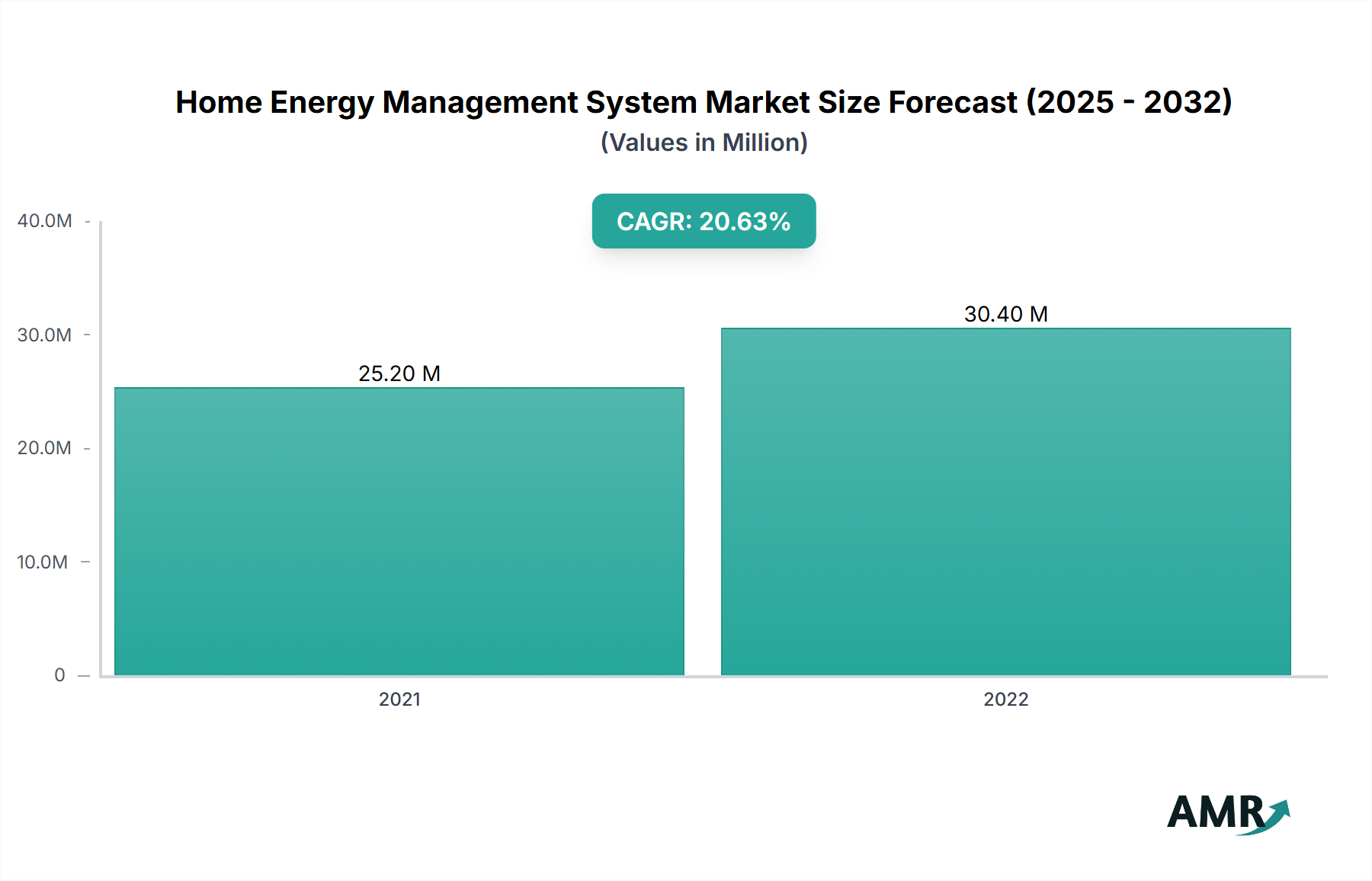
Task: Click the 20.0M axis tick label
Action: (x=45, y=448)
